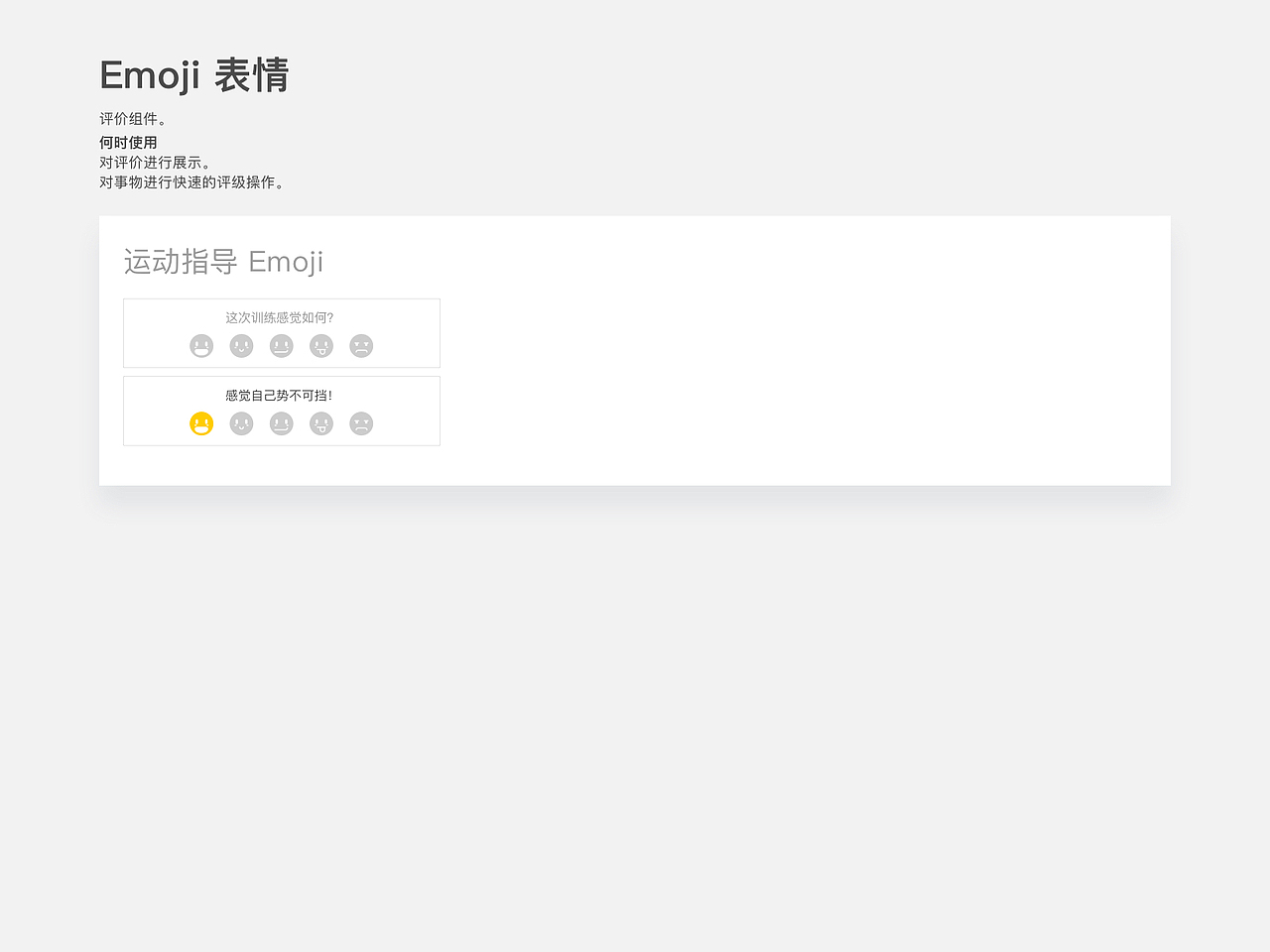Click the highlighted yellow laughing emoji
Screen dimensions: 1270x952
[x=201, y=423]
